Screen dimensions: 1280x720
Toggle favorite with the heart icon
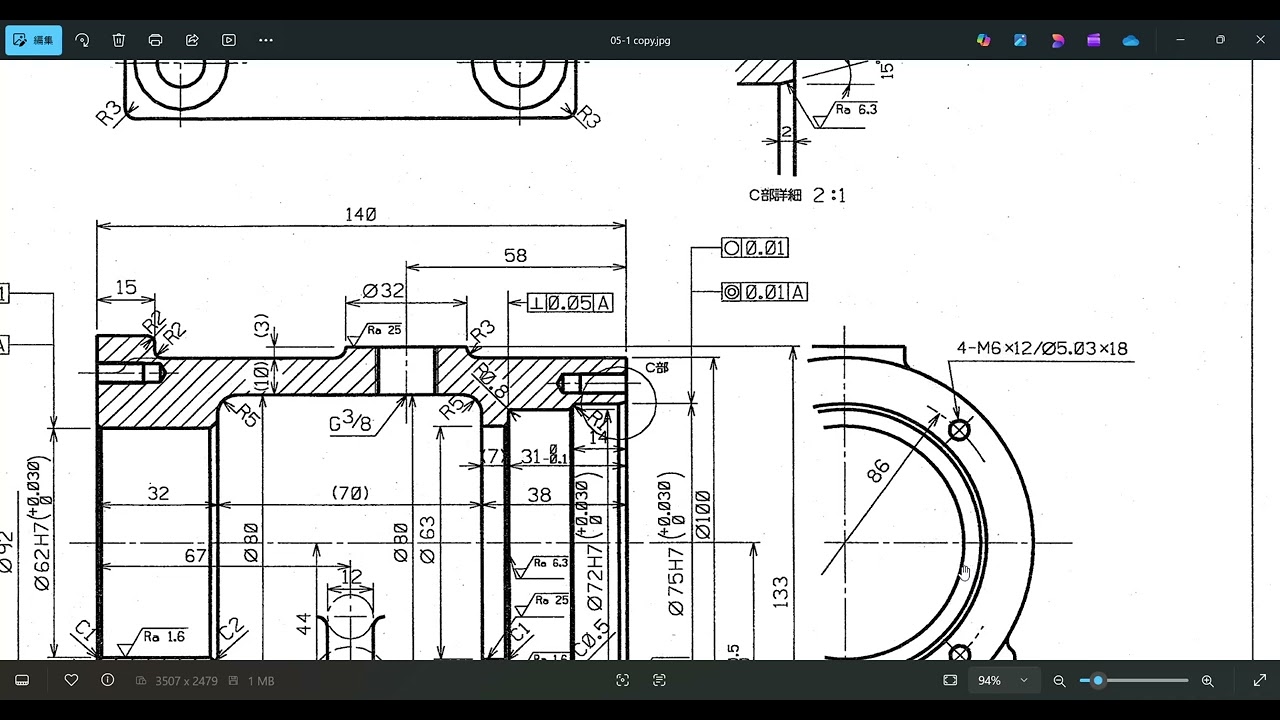pos(71,680)
